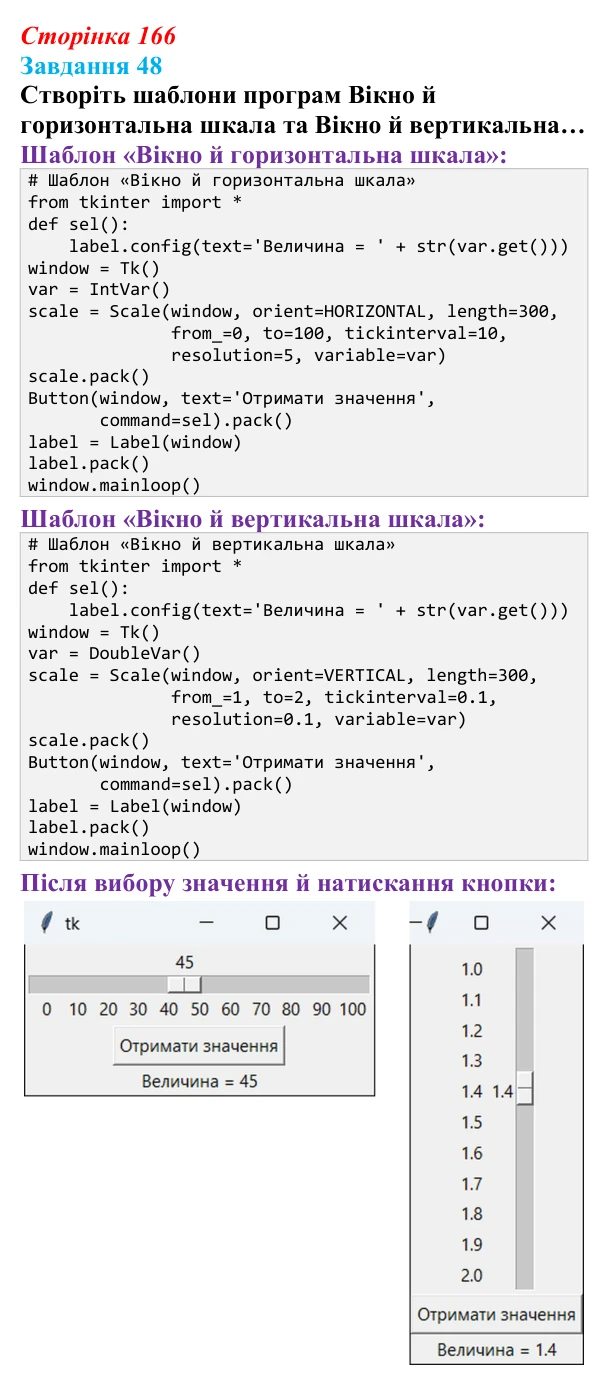Click tick label '60' on horizontal scale
Screen dimensions: 608x1385
tap(230, 1010)
